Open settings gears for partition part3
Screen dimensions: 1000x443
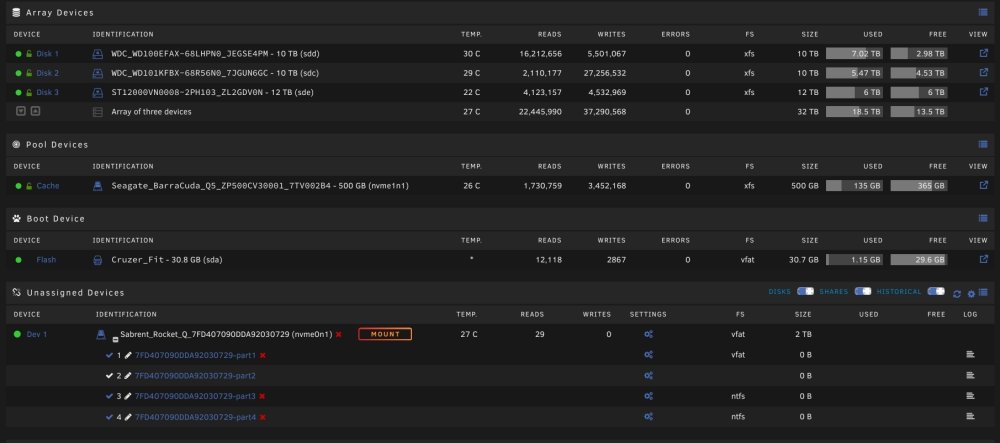tap(649, 396)
